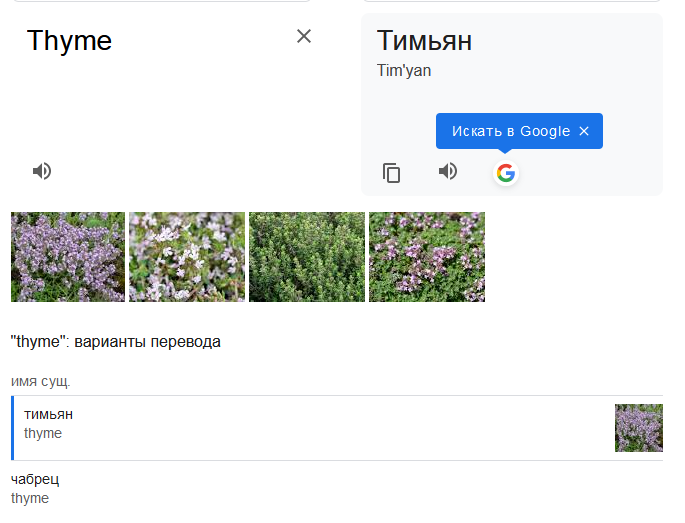
Task: Click back-translation "thyme" under чабрец
Action: click(30, 498)
